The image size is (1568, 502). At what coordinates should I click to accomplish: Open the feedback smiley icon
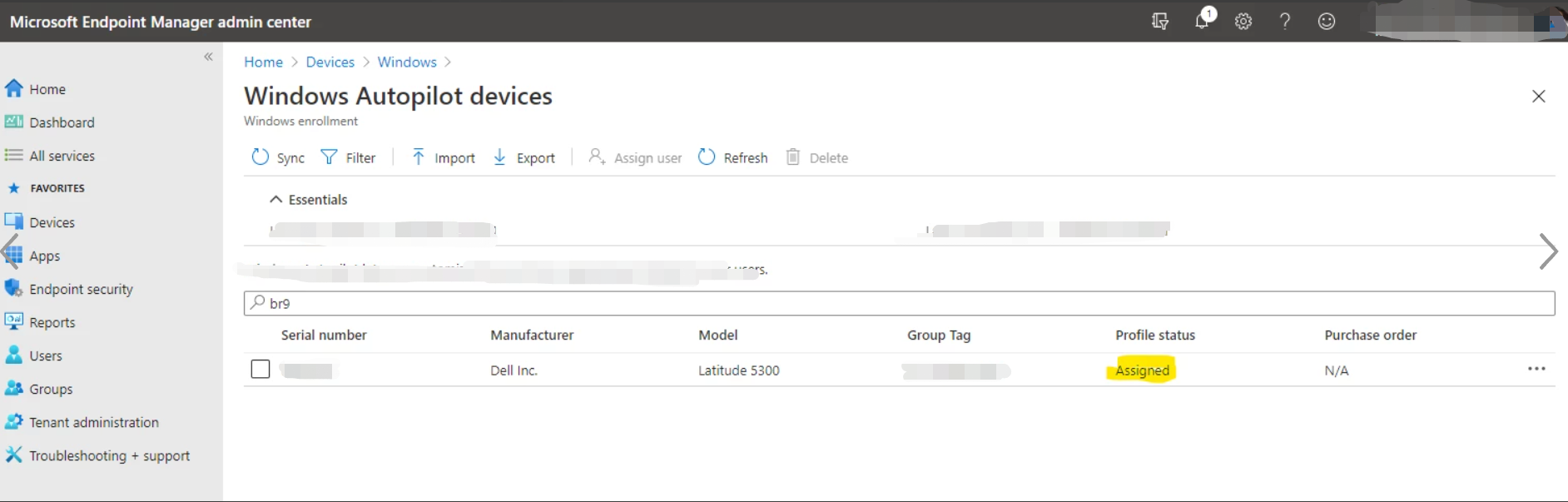tap(1327, 22)
